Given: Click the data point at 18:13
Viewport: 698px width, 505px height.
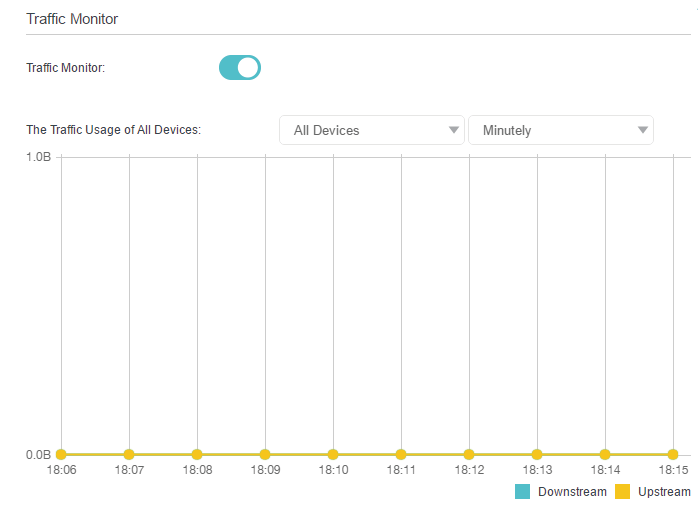Looking at the screenshot, I should (537, 455).
